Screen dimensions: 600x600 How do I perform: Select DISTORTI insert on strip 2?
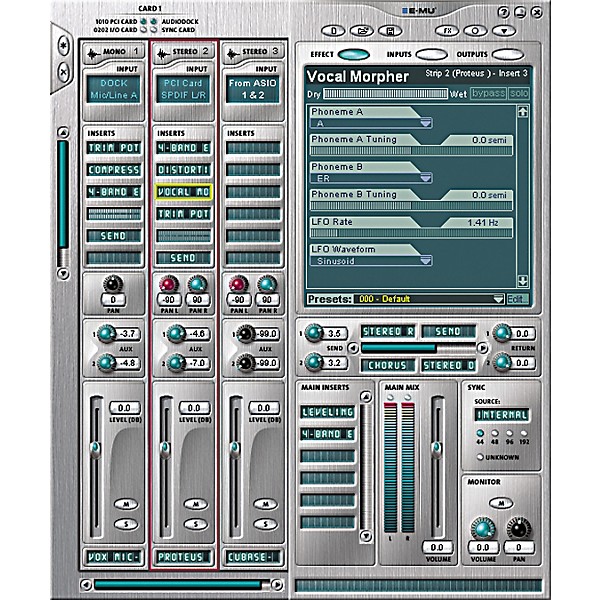(183, 170)
